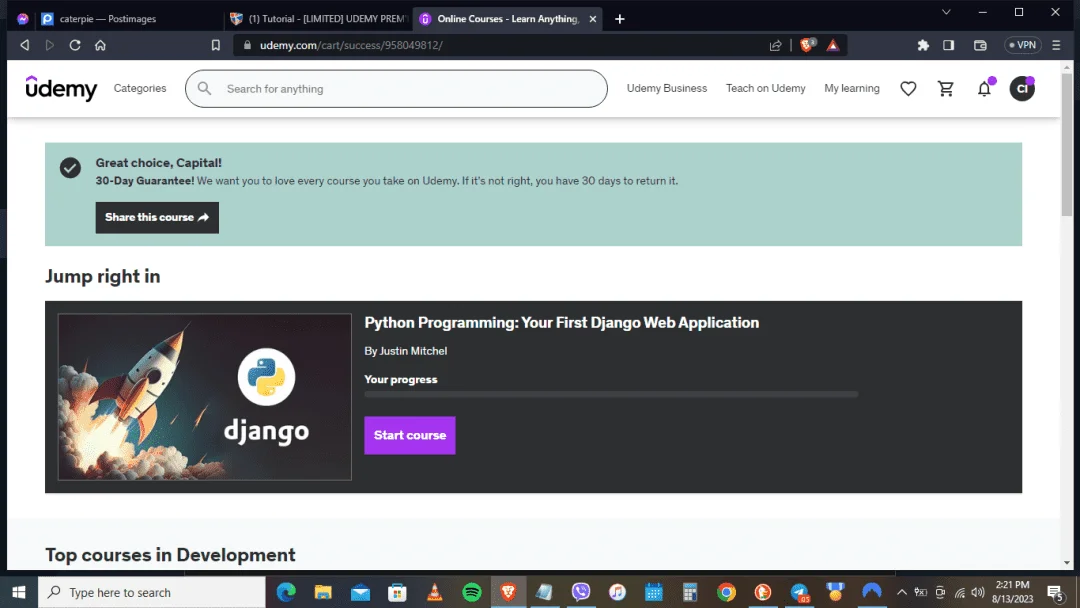Open the notifications bell icon
Screen dimensions: 1080x608
pyautogui.click(x=984, y=88)
